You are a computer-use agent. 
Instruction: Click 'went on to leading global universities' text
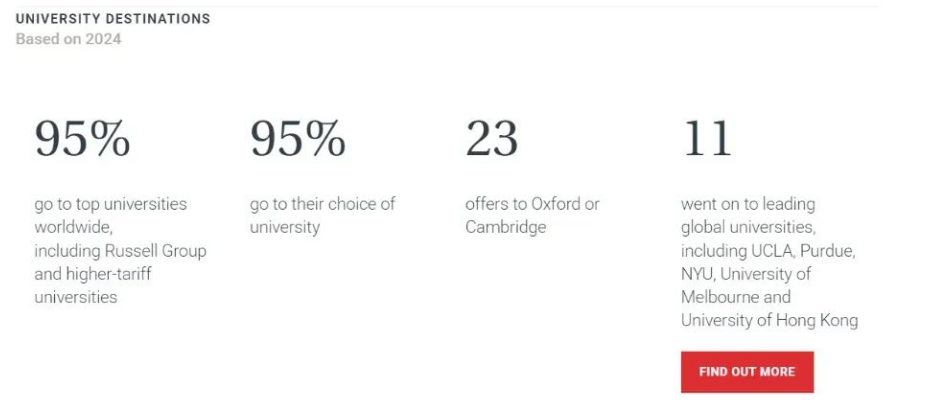pyautogui.click(x=749, y=216)
